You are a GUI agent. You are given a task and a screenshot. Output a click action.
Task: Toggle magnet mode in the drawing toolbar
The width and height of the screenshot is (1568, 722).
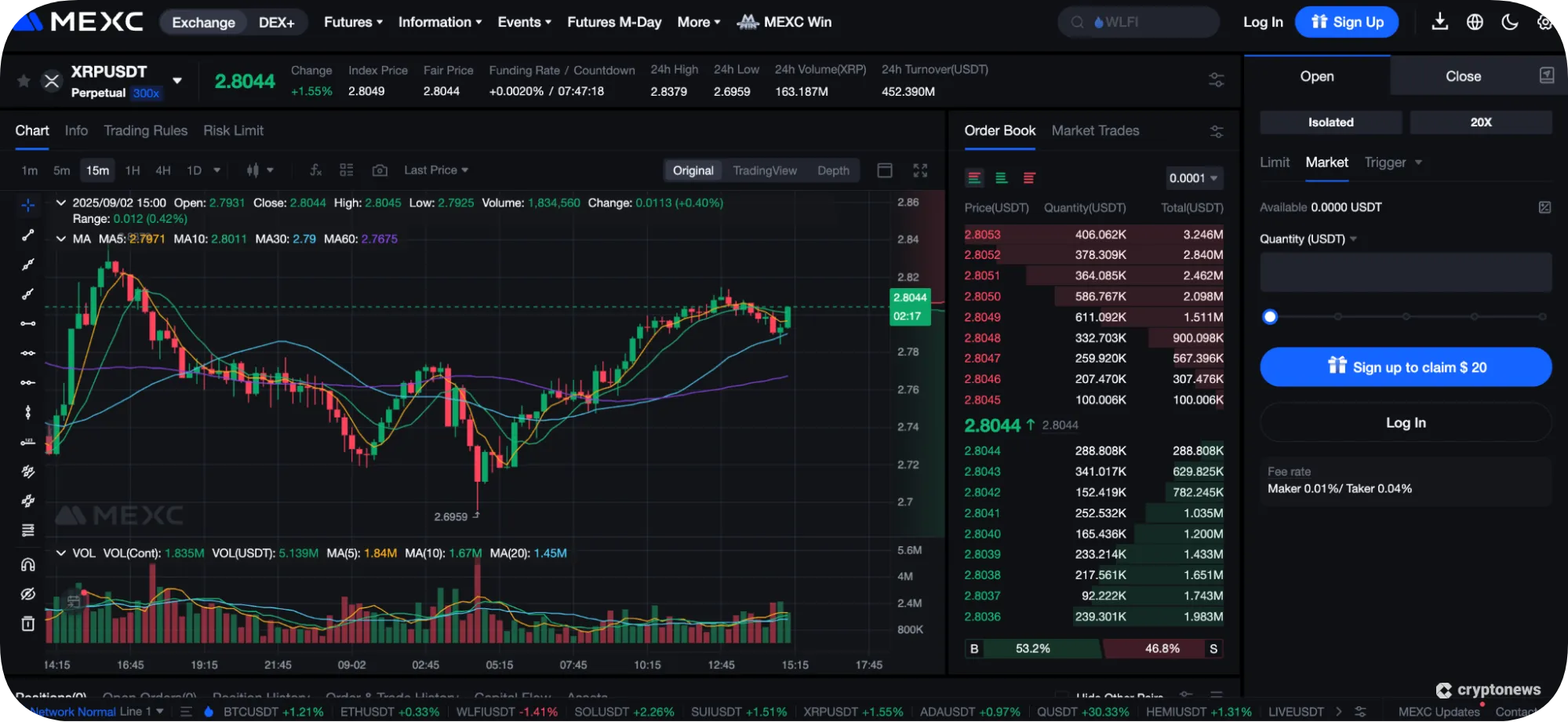tap(27, 563)
